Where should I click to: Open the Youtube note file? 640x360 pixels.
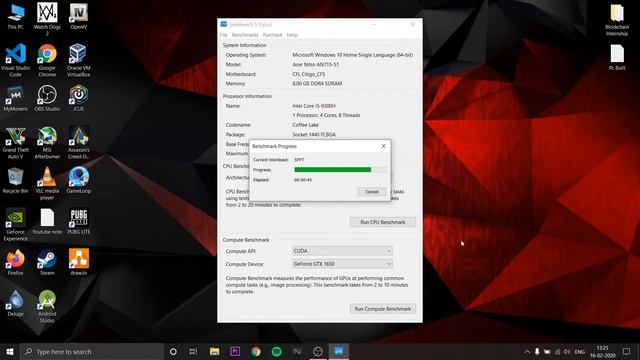(47, 221)
